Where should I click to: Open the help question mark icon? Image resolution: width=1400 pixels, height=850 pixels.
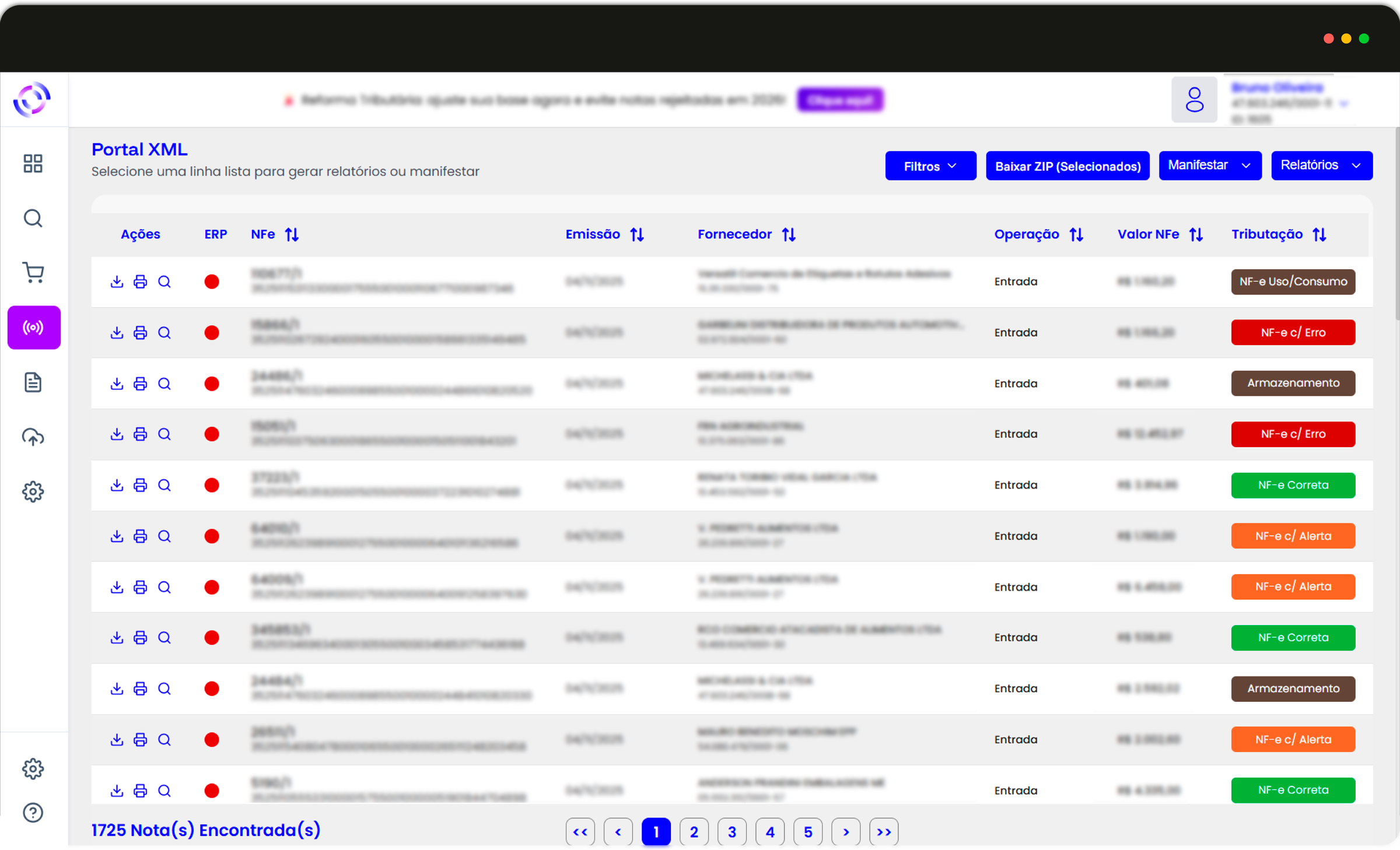tap(33, 812)
